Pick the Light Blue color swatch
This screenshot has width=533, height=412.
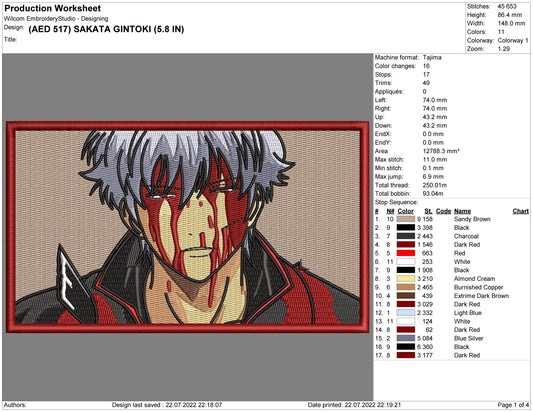tap(406, 312)
